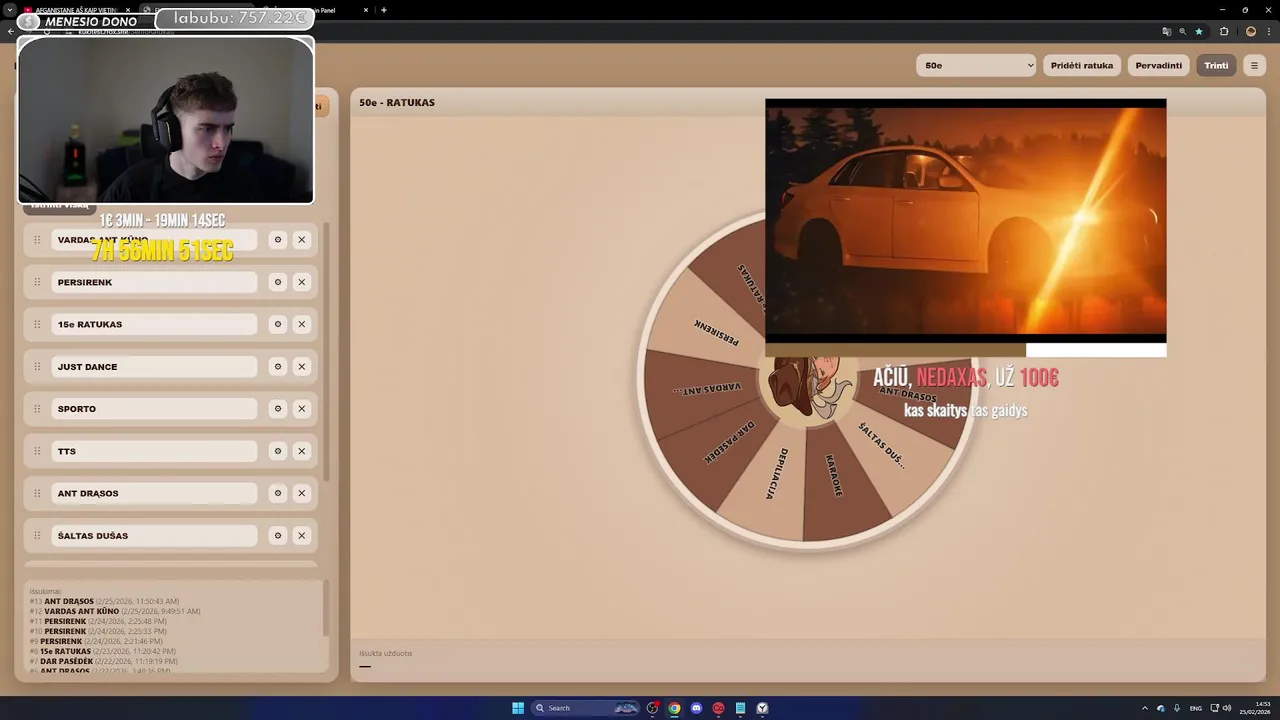Open settings gear for 15e RATUKAS row

pyautogui.click(x=278, y=324)
